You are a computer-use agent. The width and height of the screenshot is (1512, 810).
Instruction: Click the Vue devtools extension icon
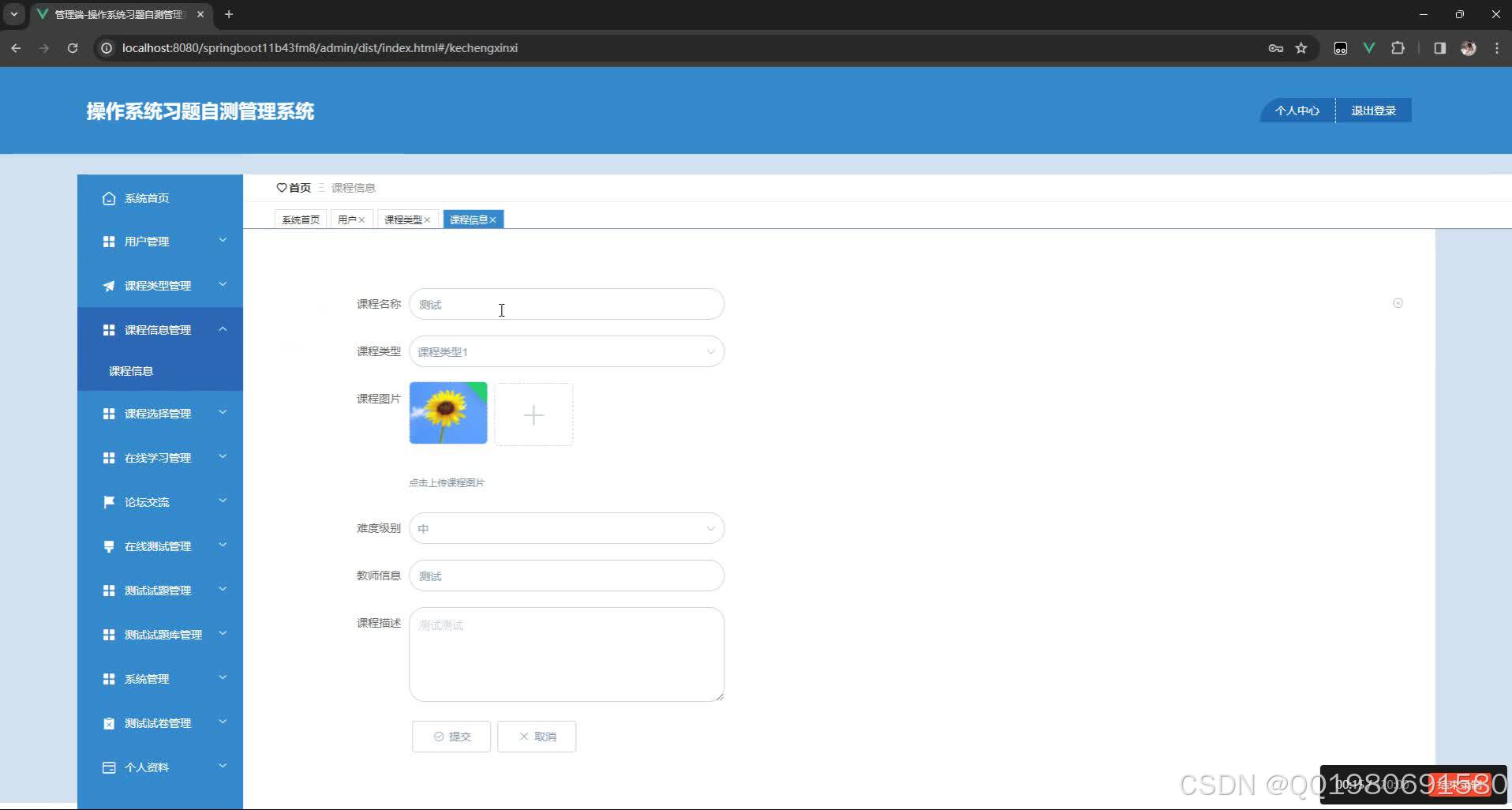[1369, 48]
